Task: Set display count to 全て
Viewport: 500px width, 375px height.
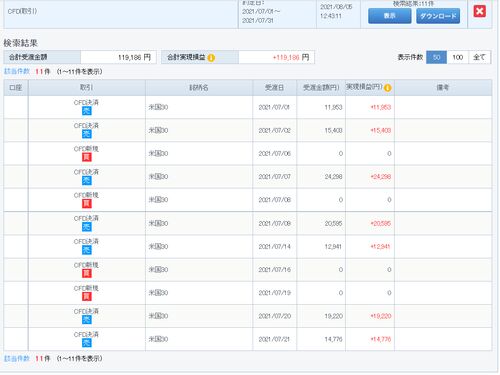Action: tap(479, 57)
